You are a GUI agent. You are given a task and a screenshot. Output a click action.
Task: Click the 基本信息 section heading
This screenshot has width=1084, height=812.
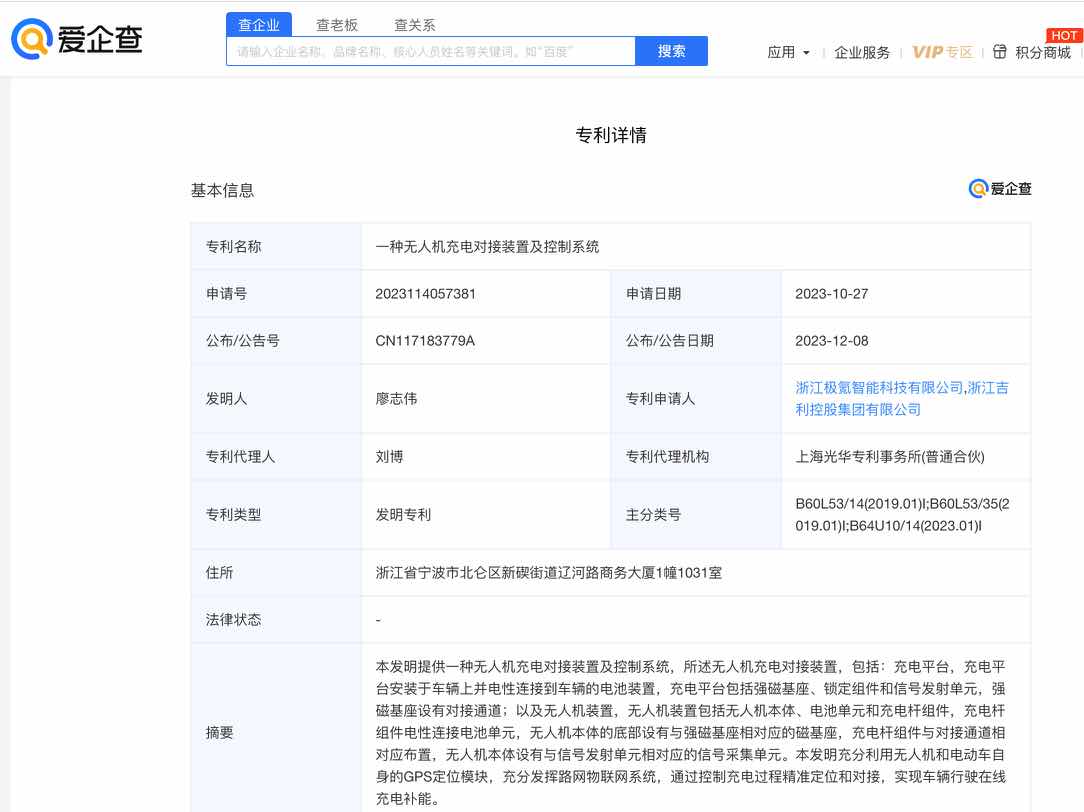pyautogui.click(x=223, y=190)
